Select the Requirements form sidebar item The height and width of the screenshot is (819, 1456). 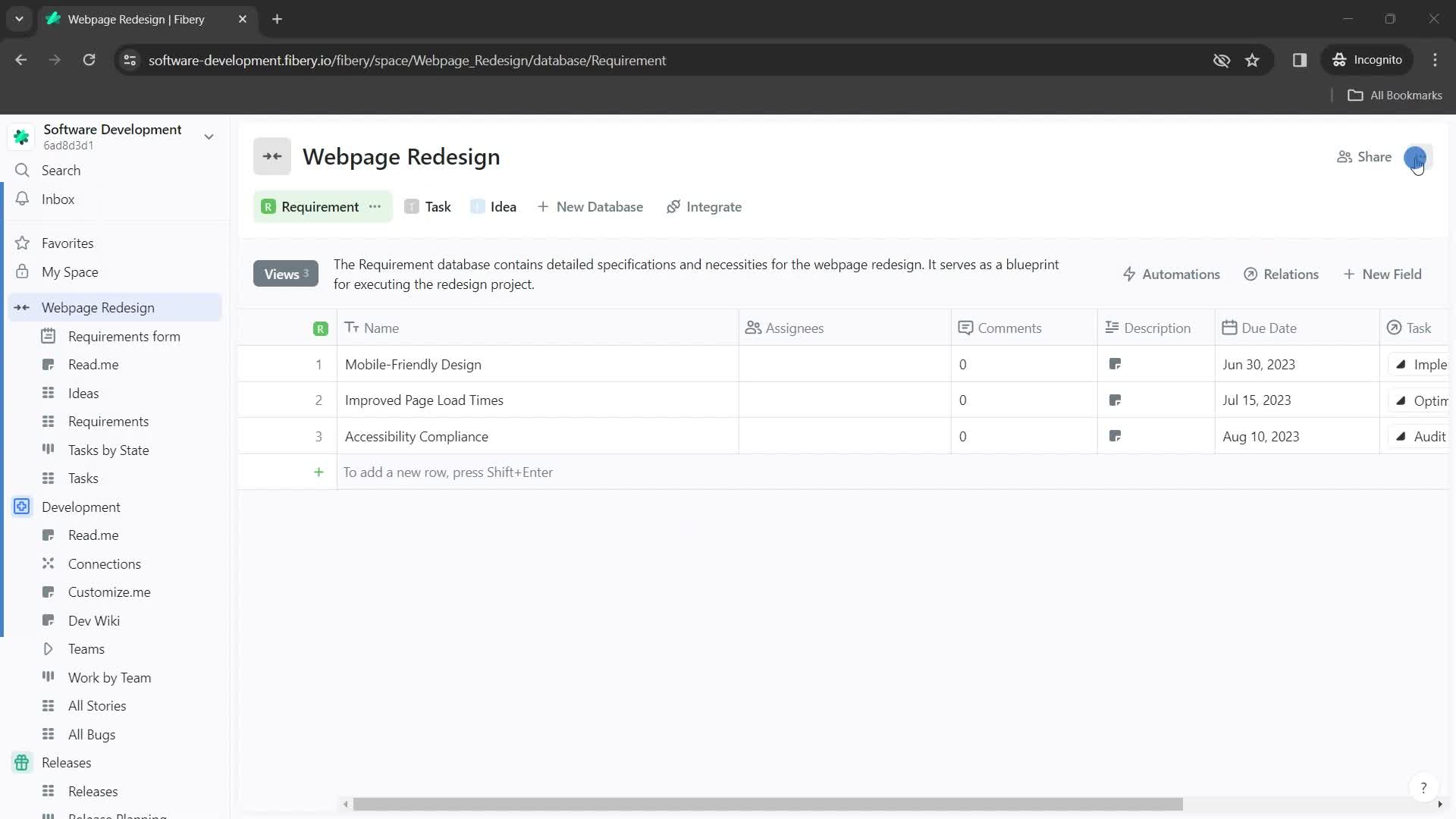[124, 337]
